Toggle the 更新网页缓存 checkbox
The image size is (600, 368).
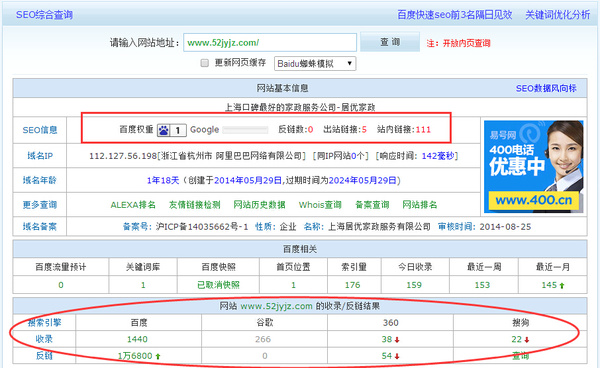(205, 63)
